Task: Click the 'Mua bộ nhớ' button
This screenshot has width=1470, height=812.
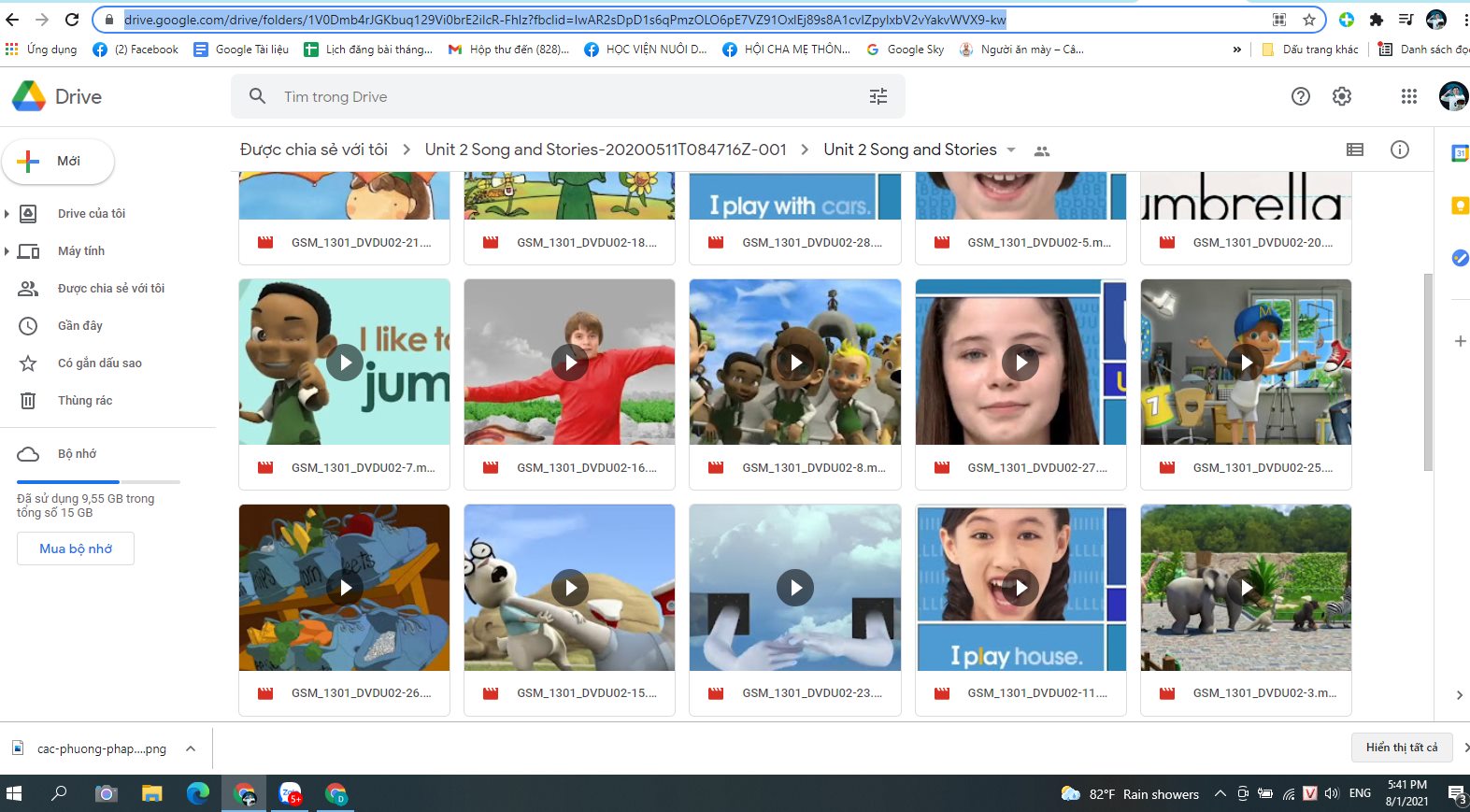Action: tap(76, 548)
